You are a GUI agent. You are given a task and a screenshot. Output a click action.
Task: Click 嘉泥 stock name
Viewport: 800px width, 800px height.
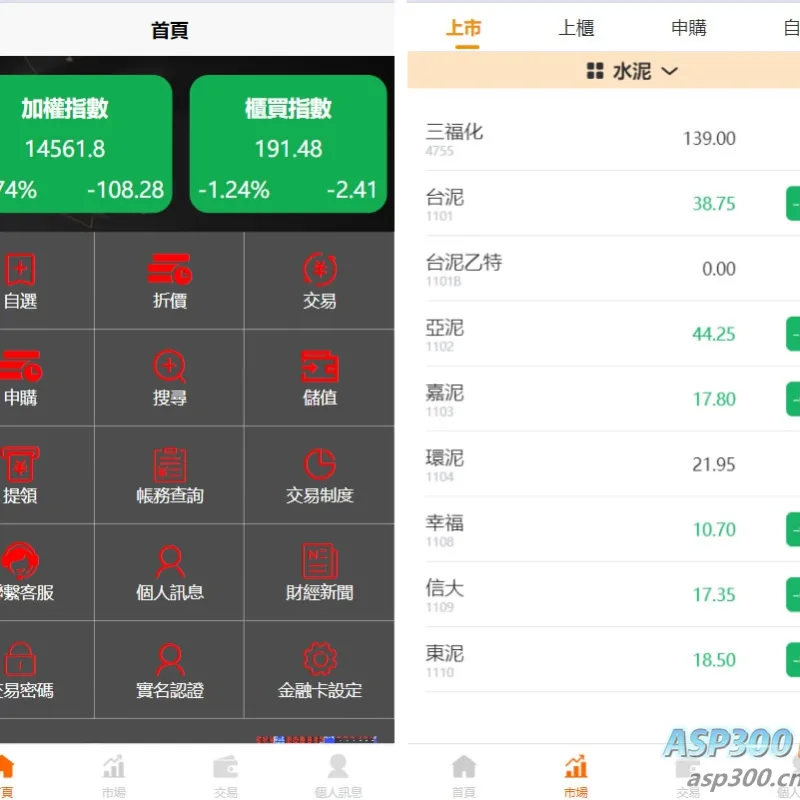pyautogui.click(x=444, y=393)
